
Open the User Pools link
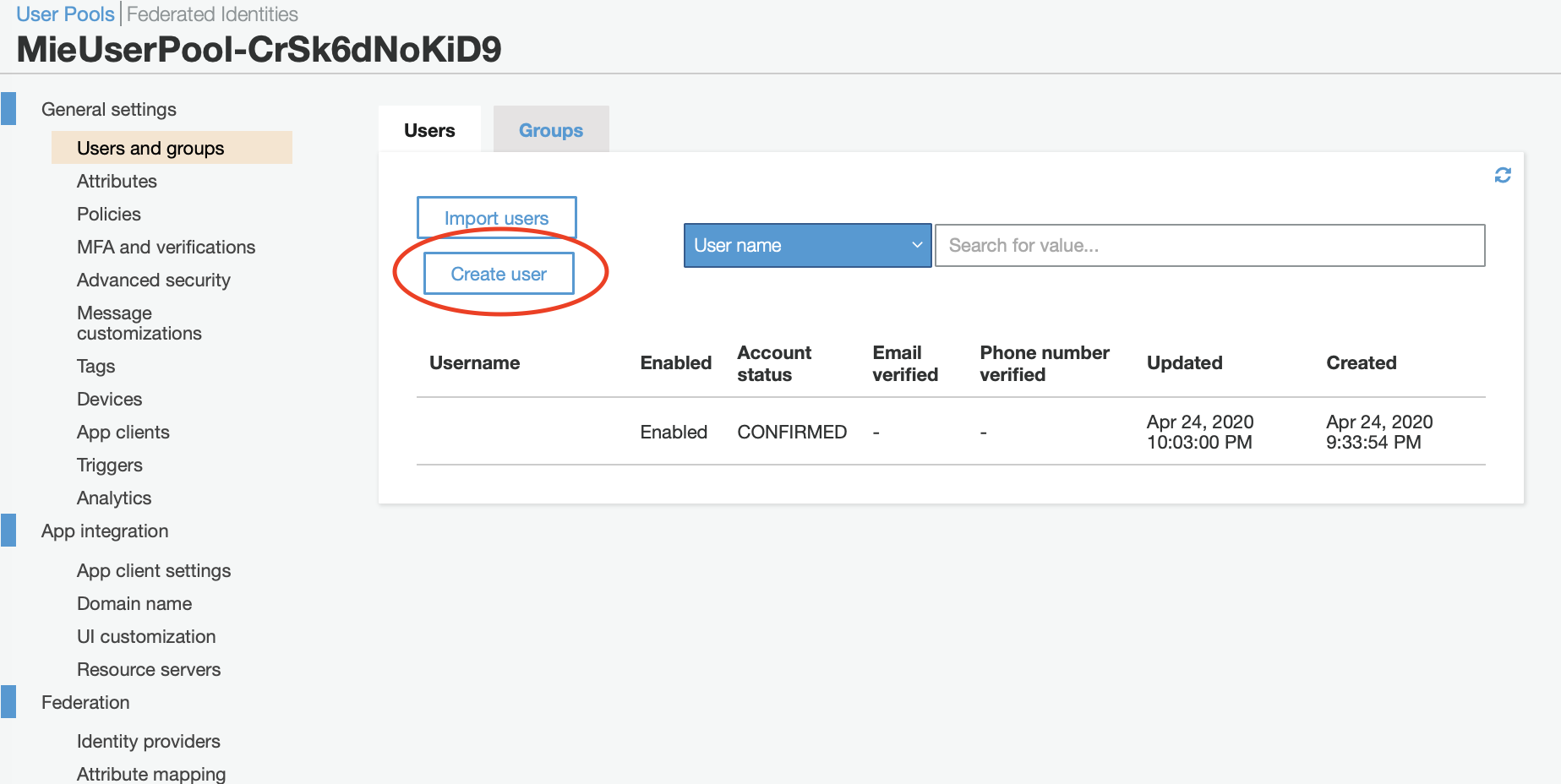click(x=65, y=14)
